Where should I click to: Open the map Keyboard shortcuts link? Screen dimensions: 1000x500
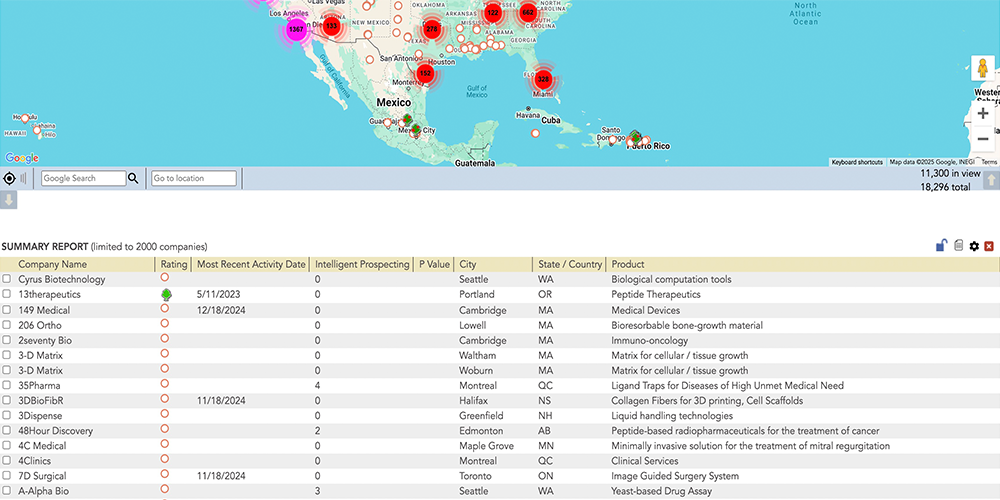tap(857, 163)
